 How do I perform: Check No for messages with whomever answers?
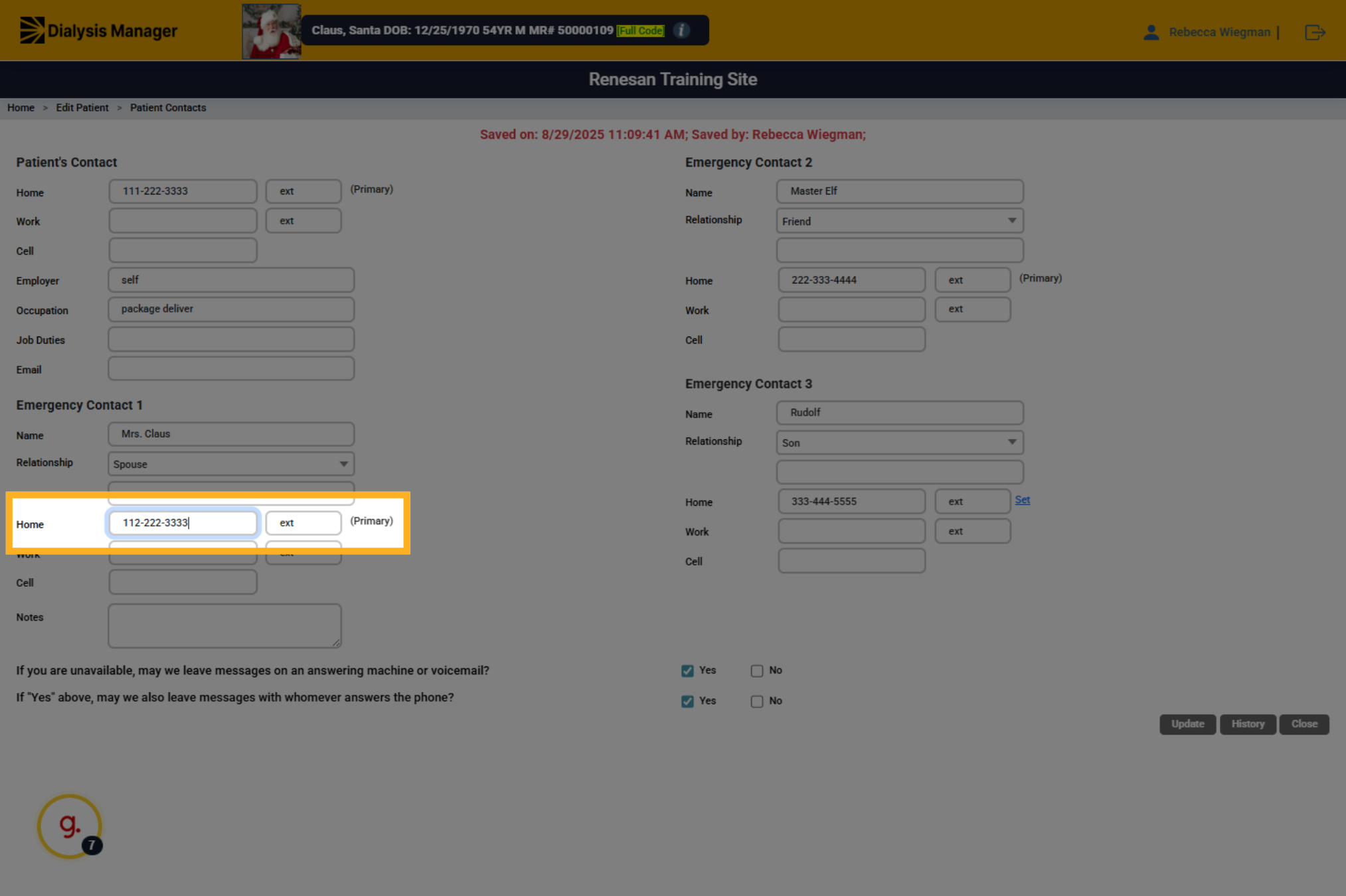click(x=756, y=702)
